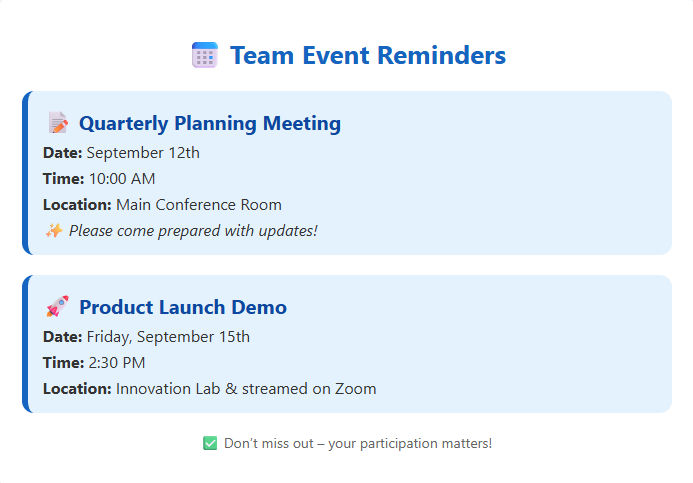Screen dimensions: 693x483
Task: Click the Friday, September 15th date
Action: [x=168, y=336]
